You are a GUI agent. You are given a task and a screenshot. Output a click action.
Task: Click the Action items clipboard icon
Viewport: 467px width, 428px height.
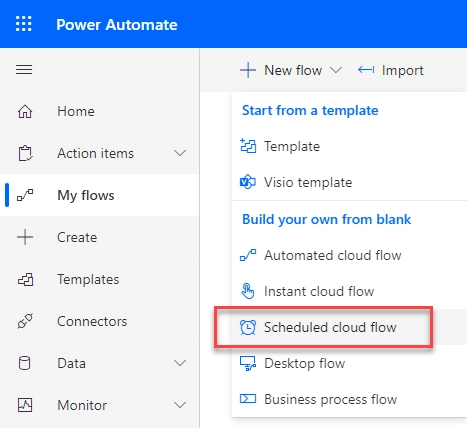pyautogui.click(x=25, y=153)
